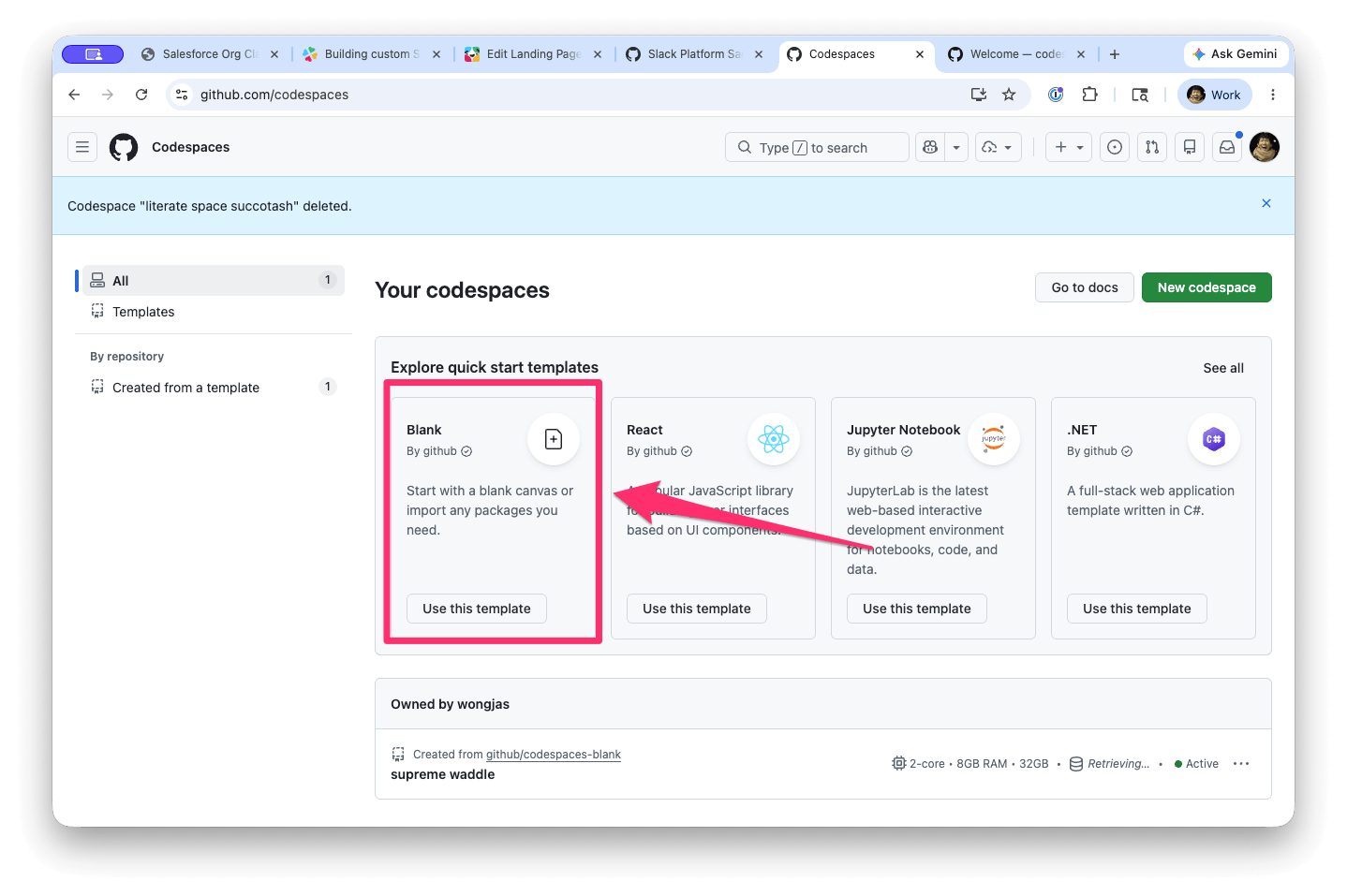The width and height of the screenshot is (1347, 896).
Task: Open the Chrome extensions puzzle icon
Action: pos(1089,95)
